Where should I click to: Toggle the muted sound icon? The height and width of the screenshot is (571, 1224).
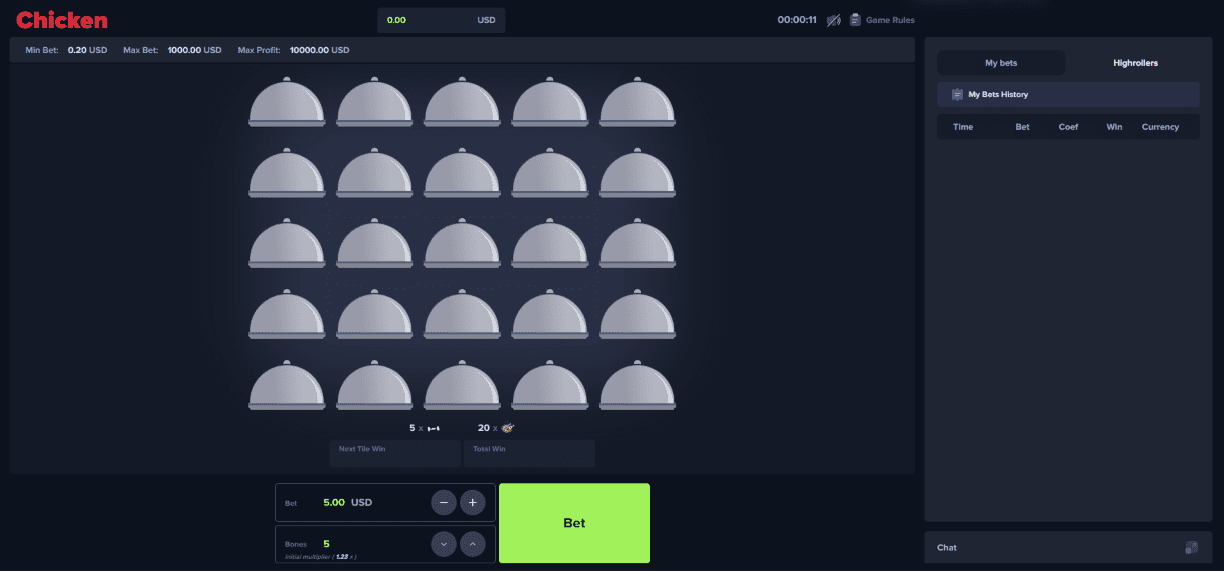click(x=833, y=20)
